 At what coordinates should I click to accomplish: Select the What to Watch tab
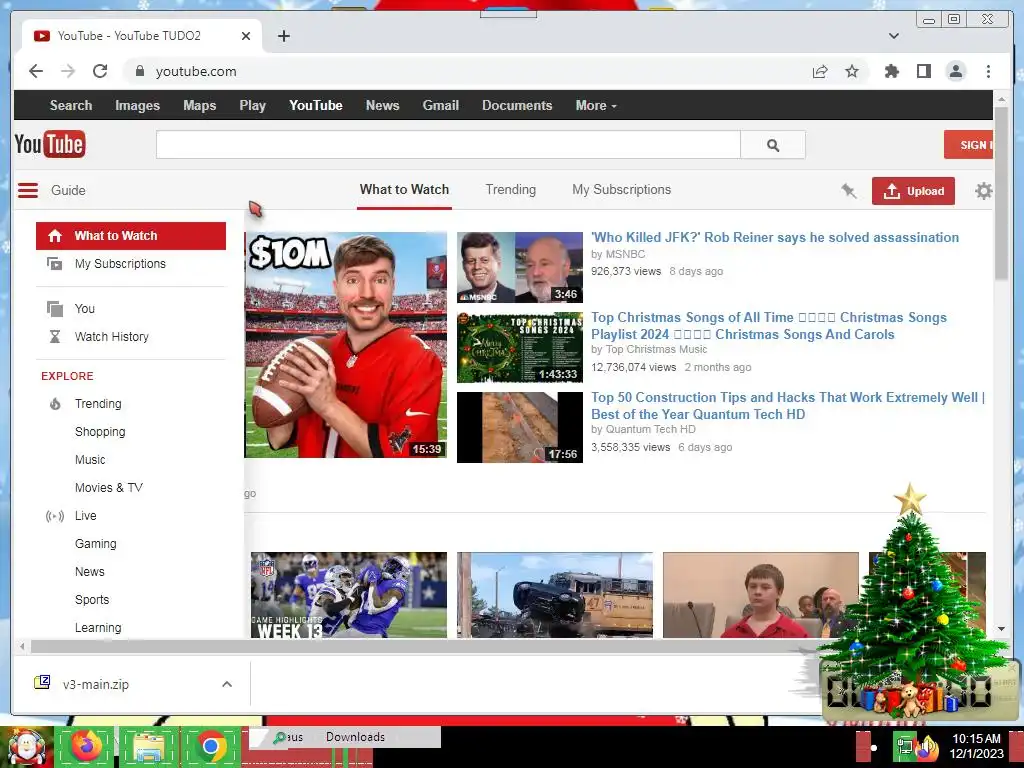[404, 189]
